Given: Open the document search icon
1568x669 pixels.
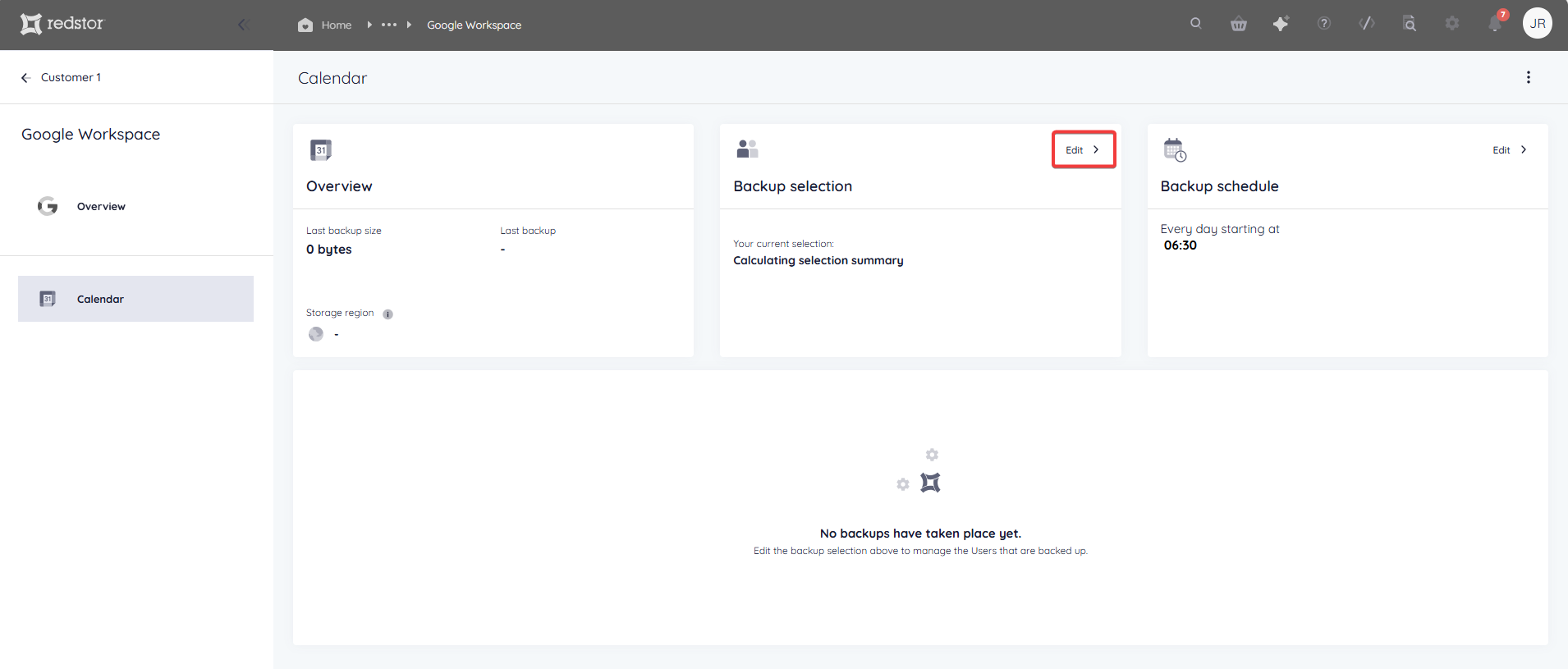Looking at the screenshot, I should (x=1410, y=24).
